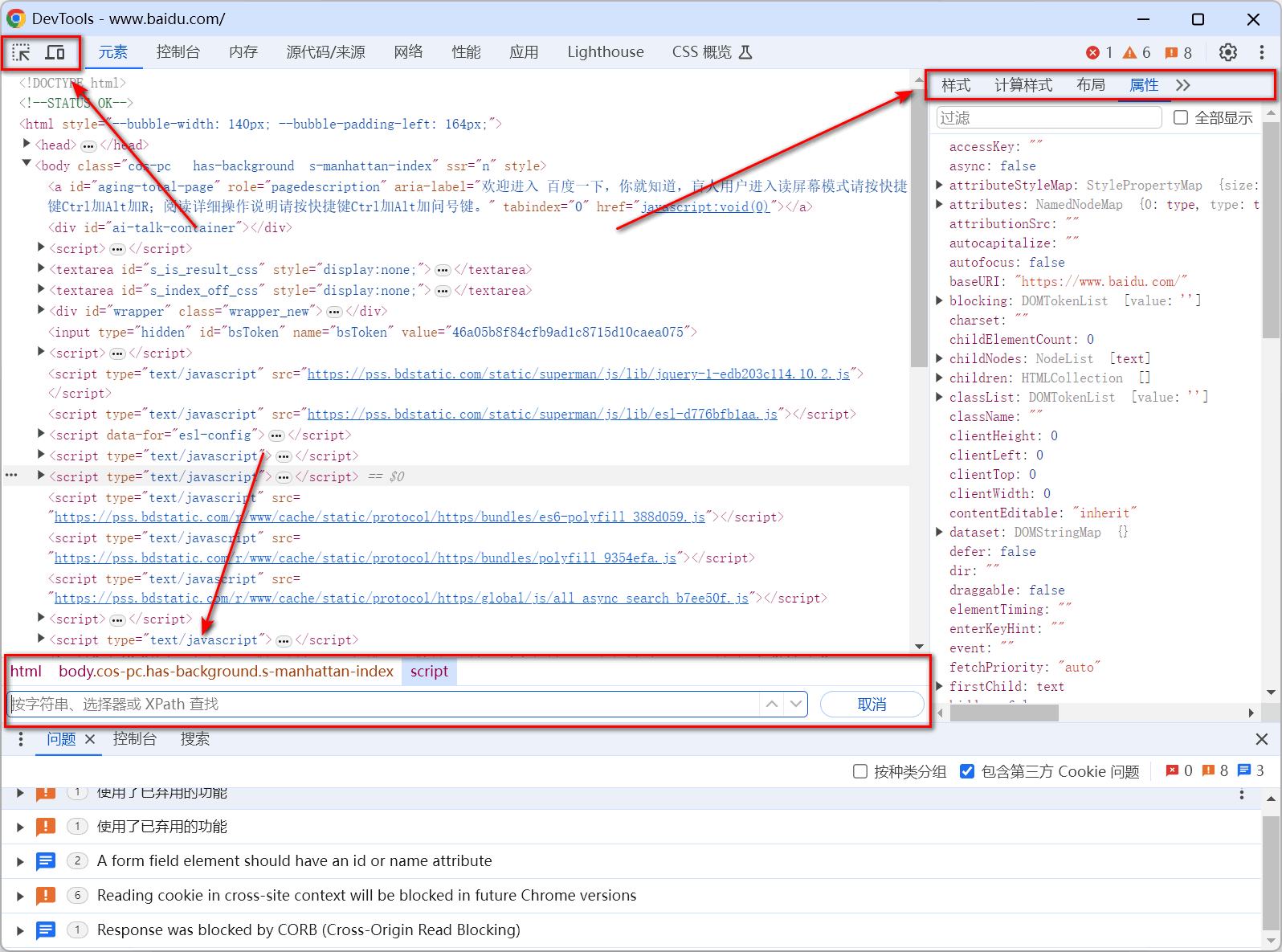Screen dimensions: 1282x952
Task: Focus the XPath search input field
Action: coord(384,705)
